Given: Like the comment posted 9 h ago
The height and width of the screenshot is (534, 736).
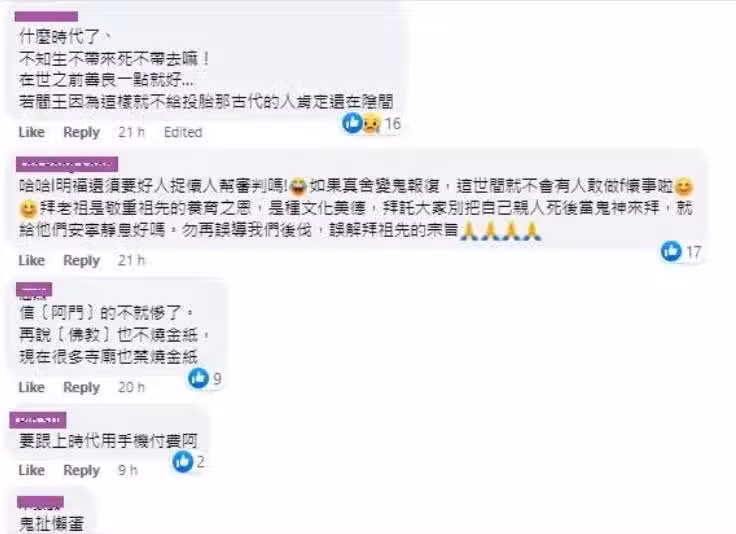Looking at the screenshot, I should point(31,470).
